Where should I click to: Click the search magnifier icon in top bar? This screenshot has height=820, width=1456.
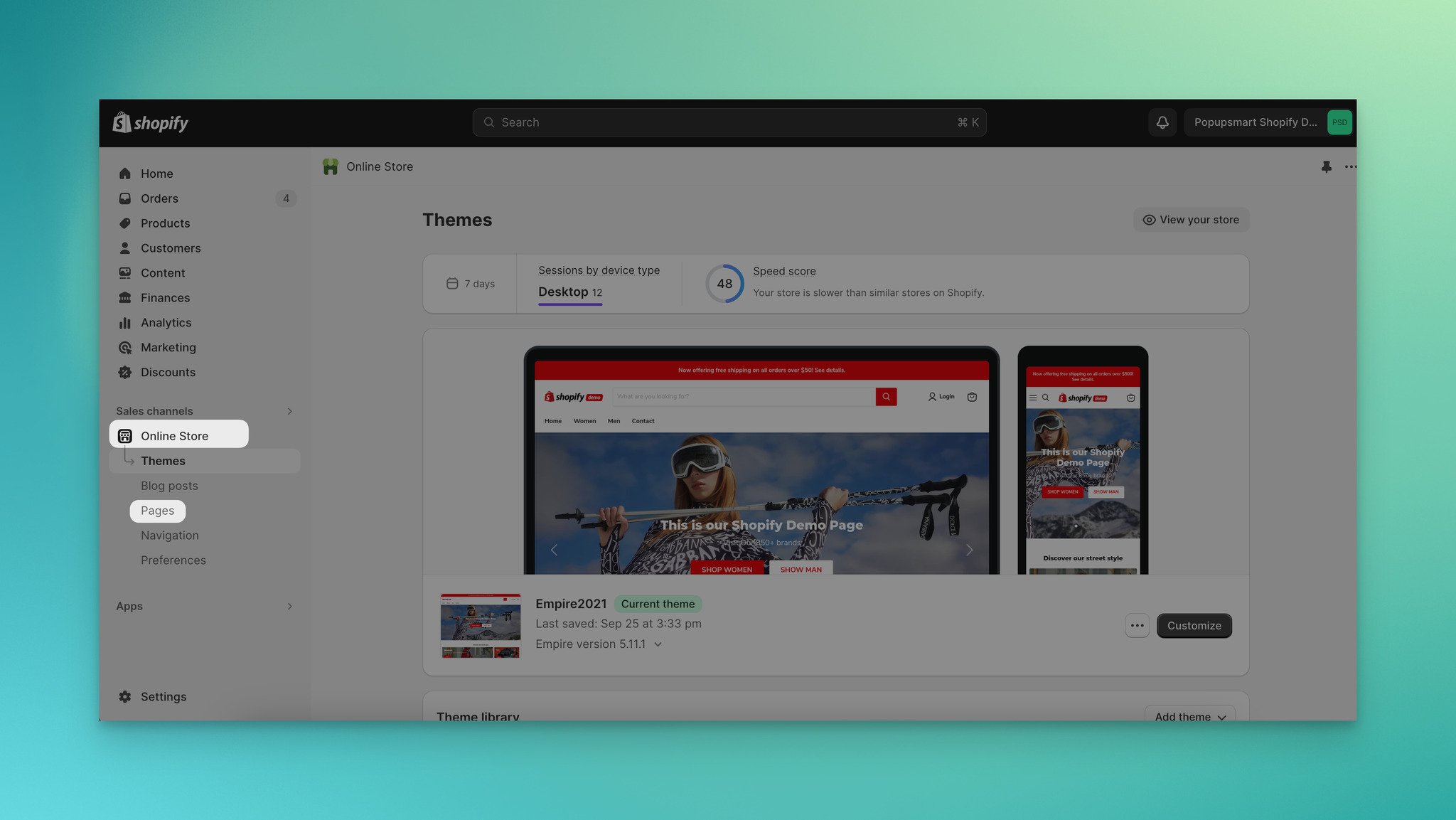click(489, 122)
